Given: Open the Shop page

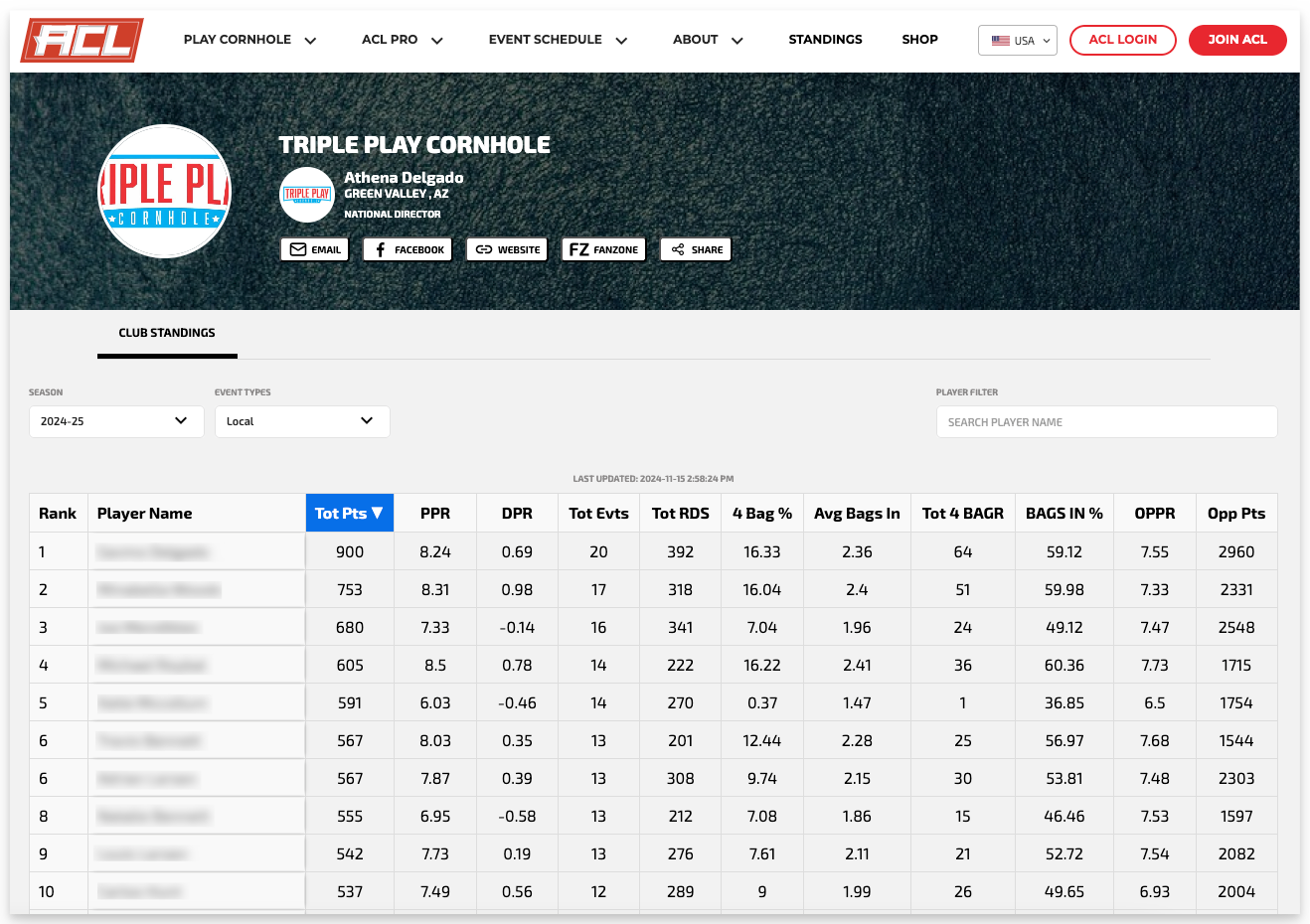Looking at the screenshot, I should [919, 40].
